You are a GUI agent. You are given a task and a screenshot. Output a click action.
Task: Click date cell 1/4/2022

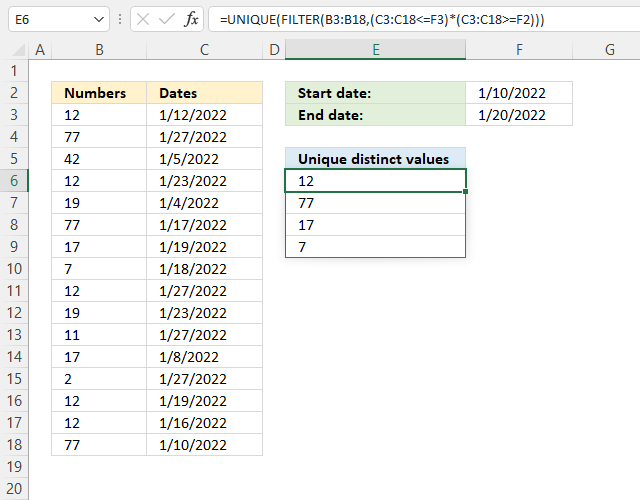204,203
